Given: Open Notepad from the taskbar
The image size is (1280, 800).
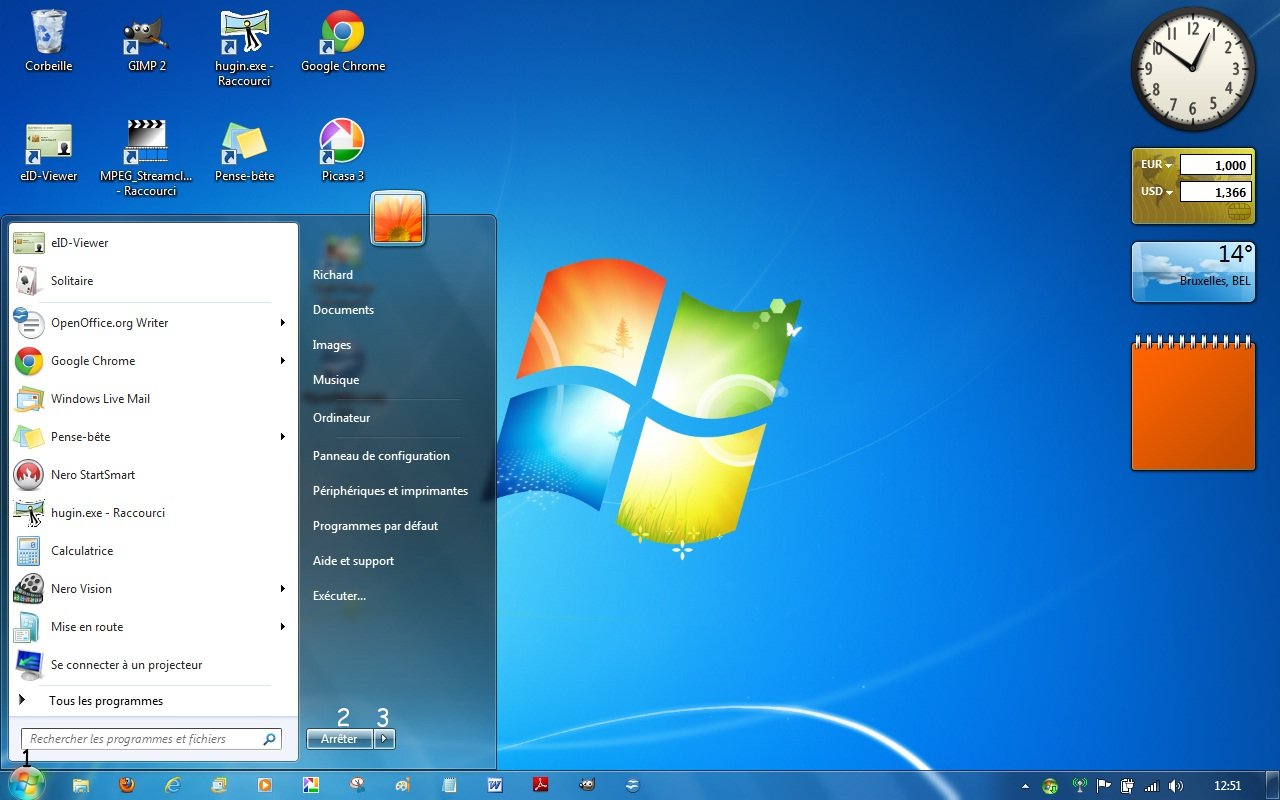Looking at the screenshot, I should tap(449, 786).
